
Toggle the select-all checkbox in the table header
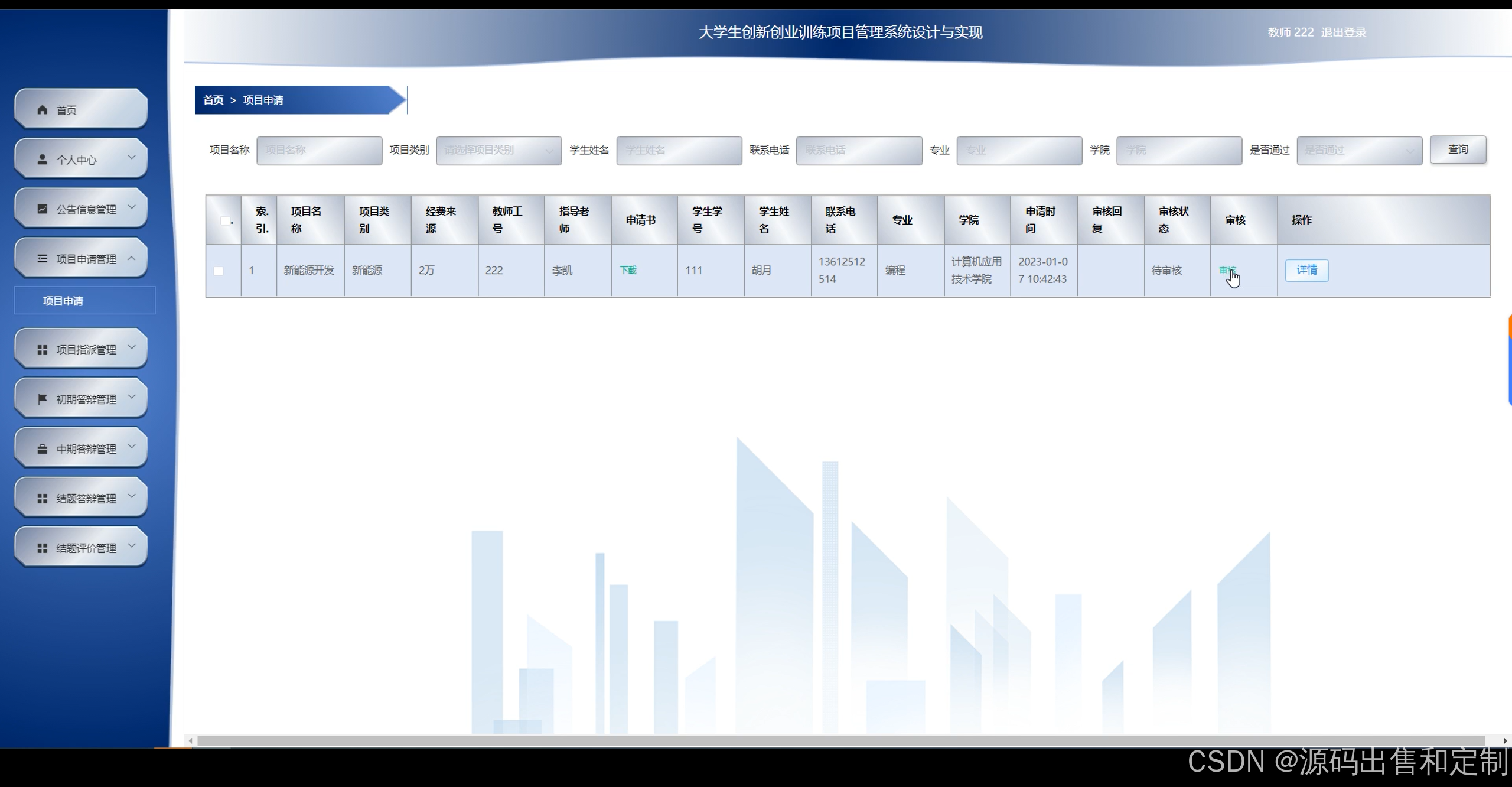pyautogui.click(x=225, y=220)
